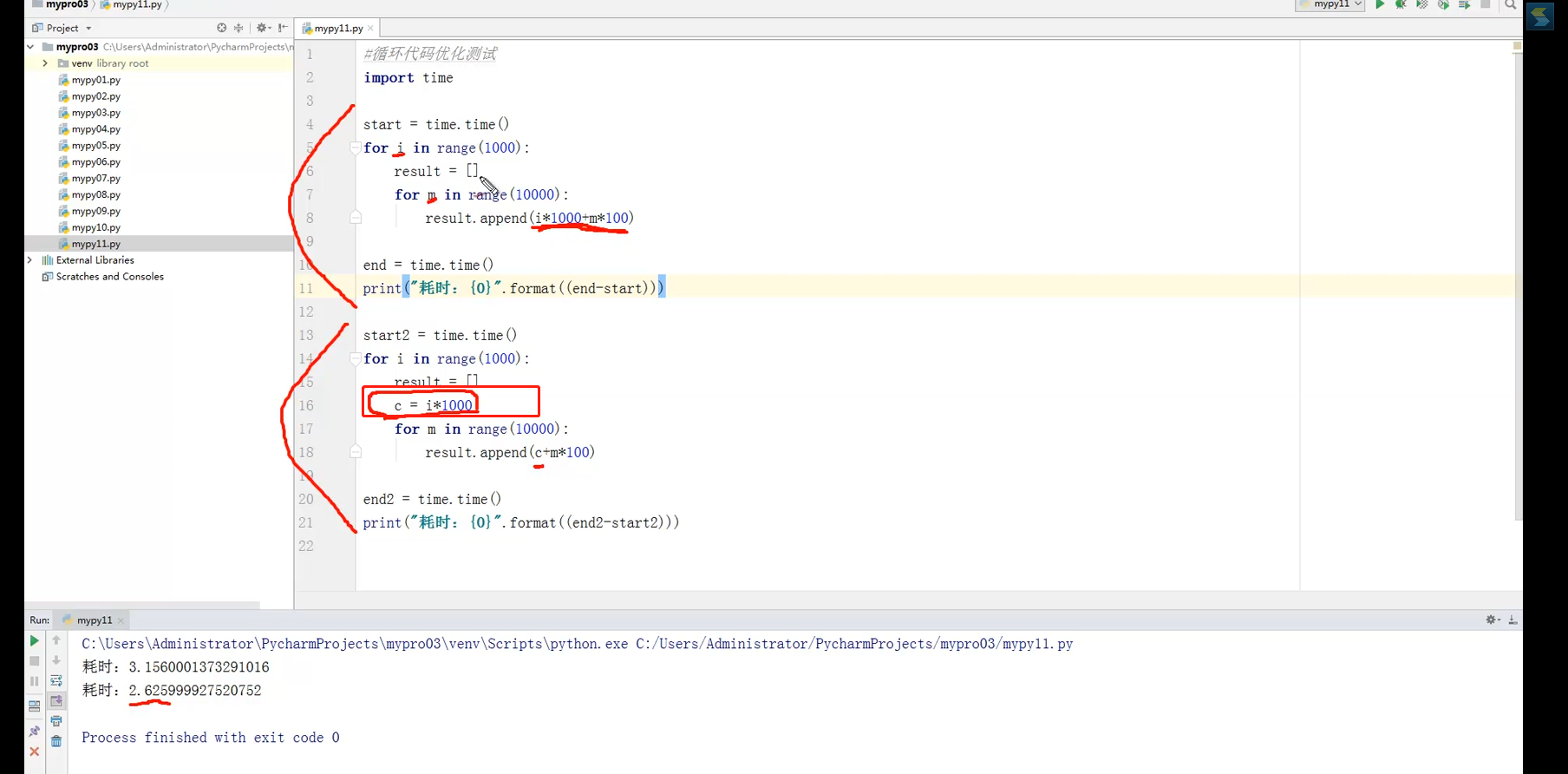The height and width of the screenshot is (774, 1568).
Task: Select the mypy11 Run tool window tab
Action: tap(94, 620)
